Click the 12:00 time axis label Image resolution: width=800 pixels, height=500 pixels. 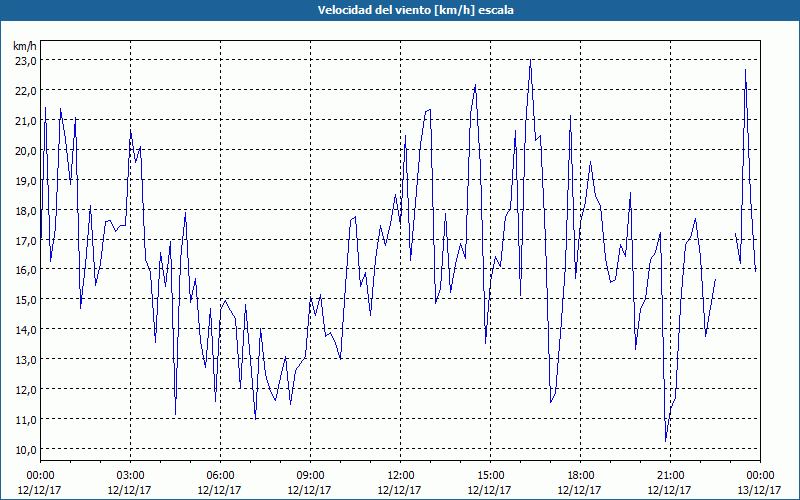401,476
